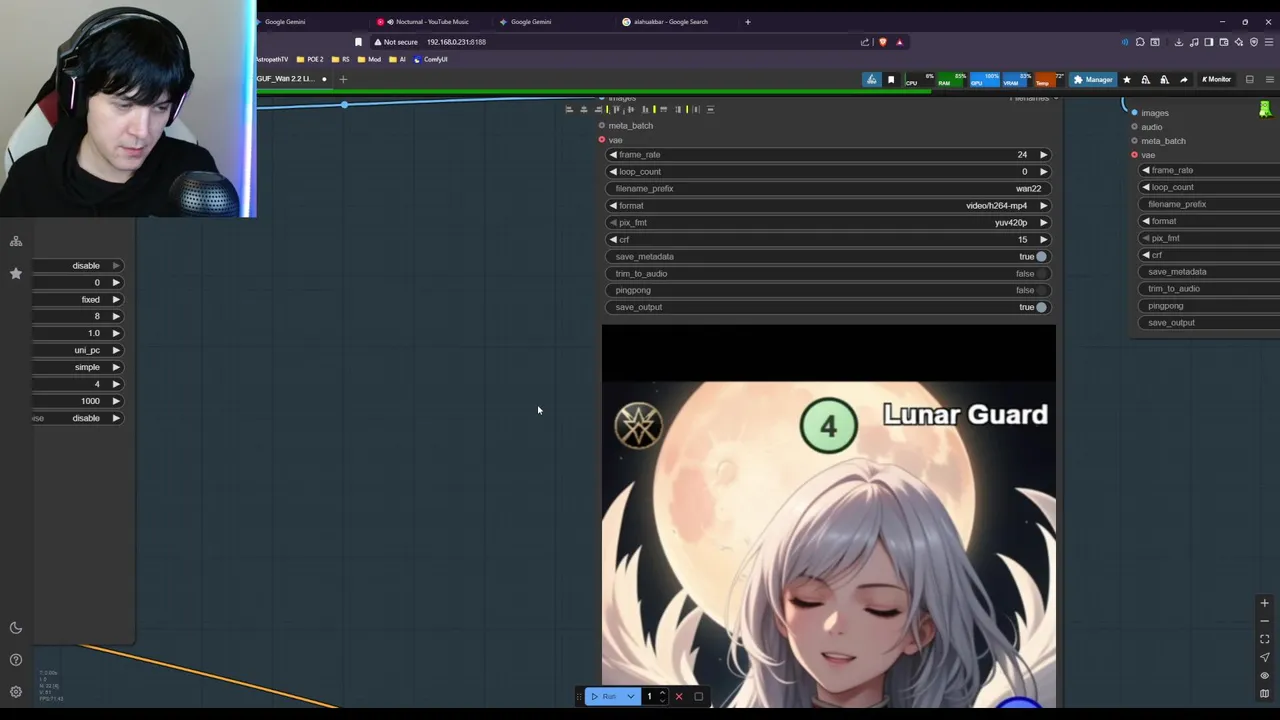Toggle pingpong switch
1280x720 pixels.
click(1041, 290)
